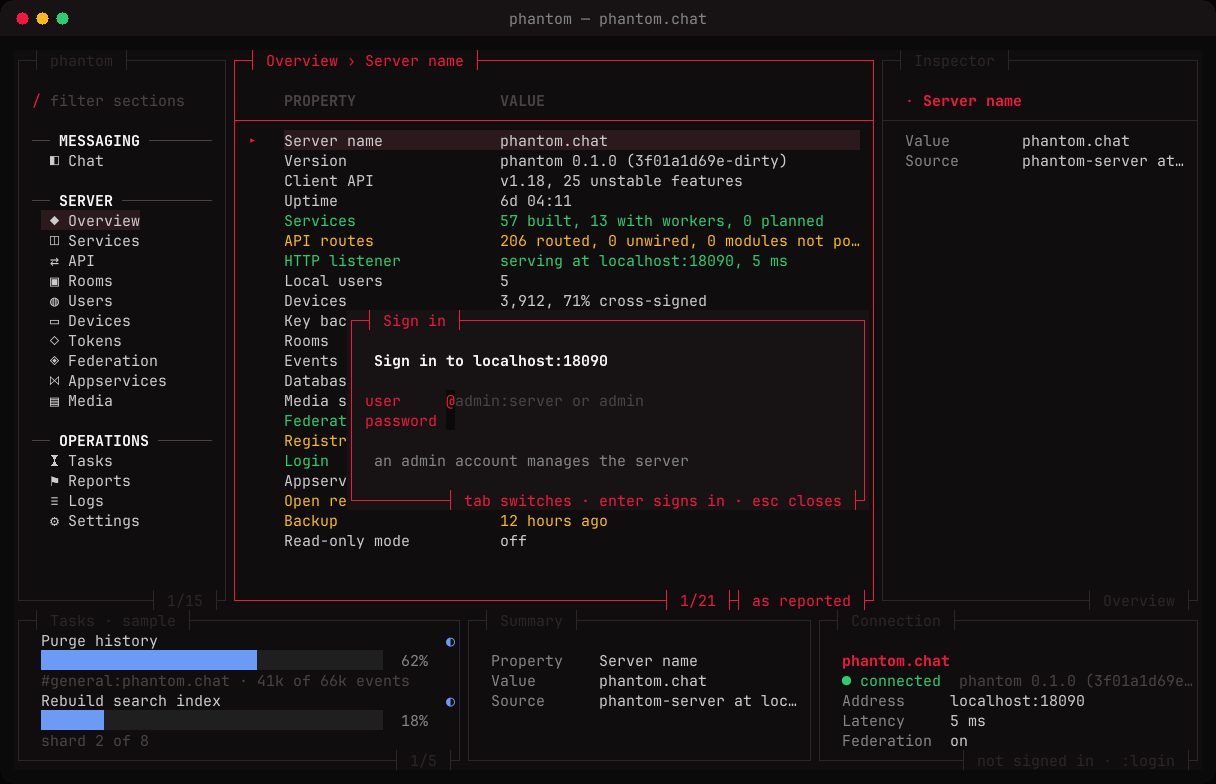1216x784 pixels.
Task: Click the Federation on value
Action: click(959, 741)
